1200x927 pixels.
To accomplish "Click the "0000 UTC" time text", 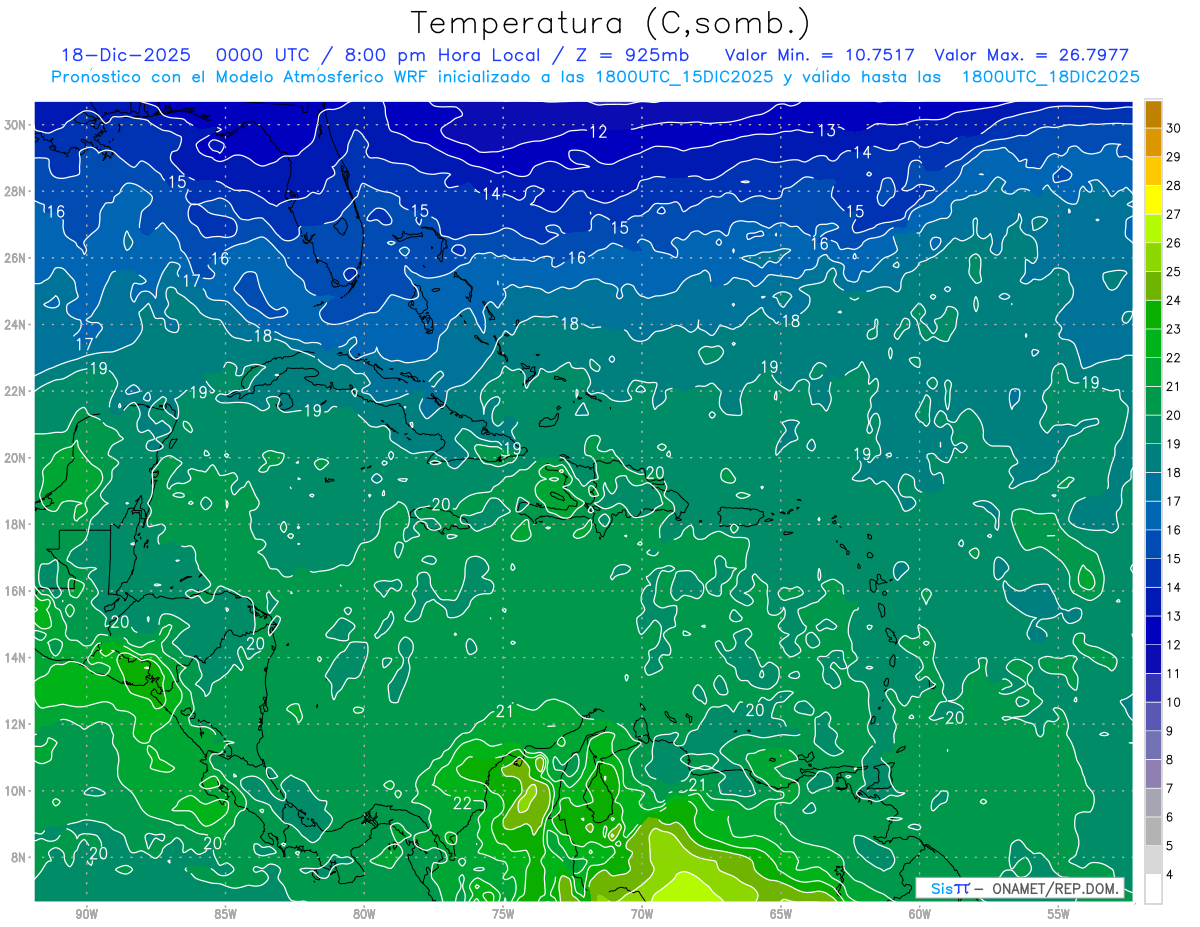I will (x=263, y=55).
